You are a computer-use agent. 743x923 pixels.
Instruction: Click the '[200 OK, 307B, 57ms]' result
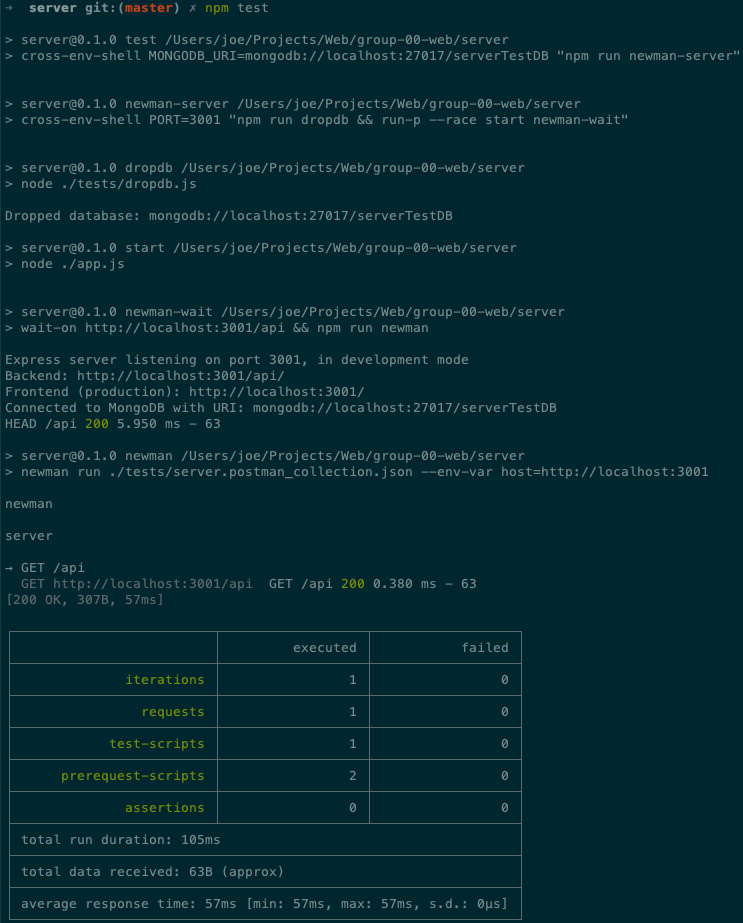point(84,600)
